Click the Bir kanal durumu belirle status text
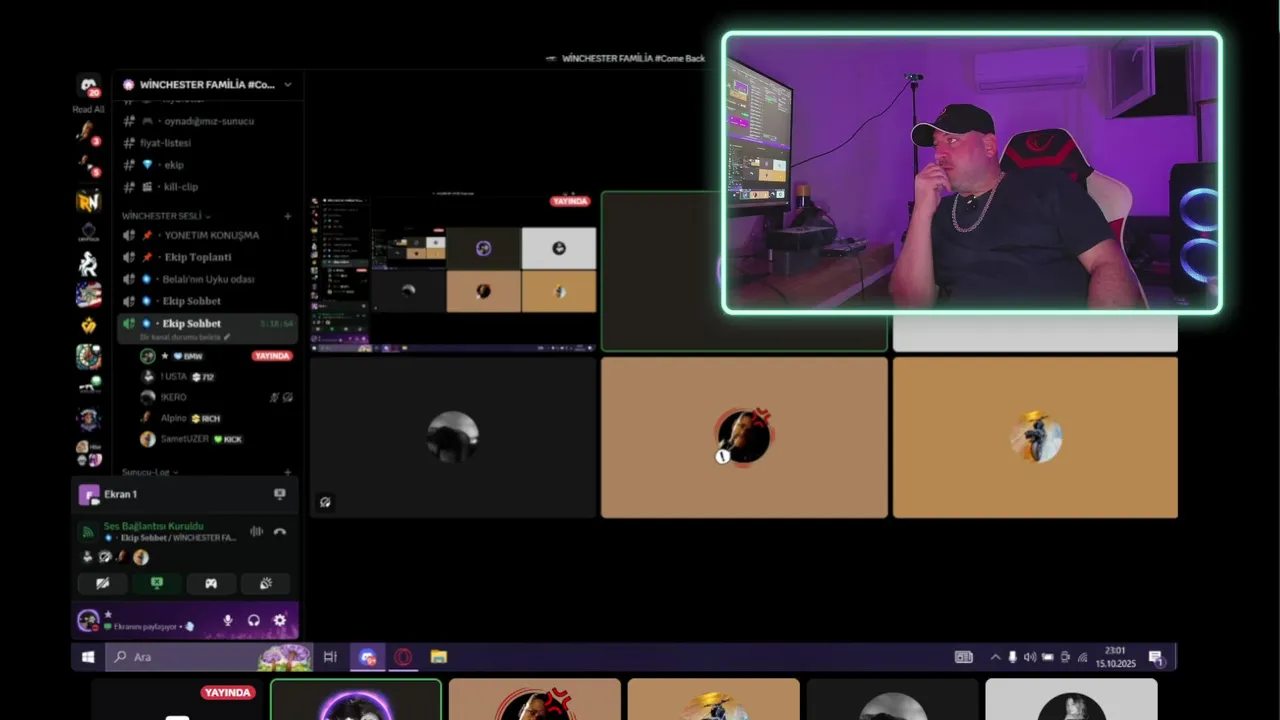Viewport: 1280px width, 720px height. 180,337
